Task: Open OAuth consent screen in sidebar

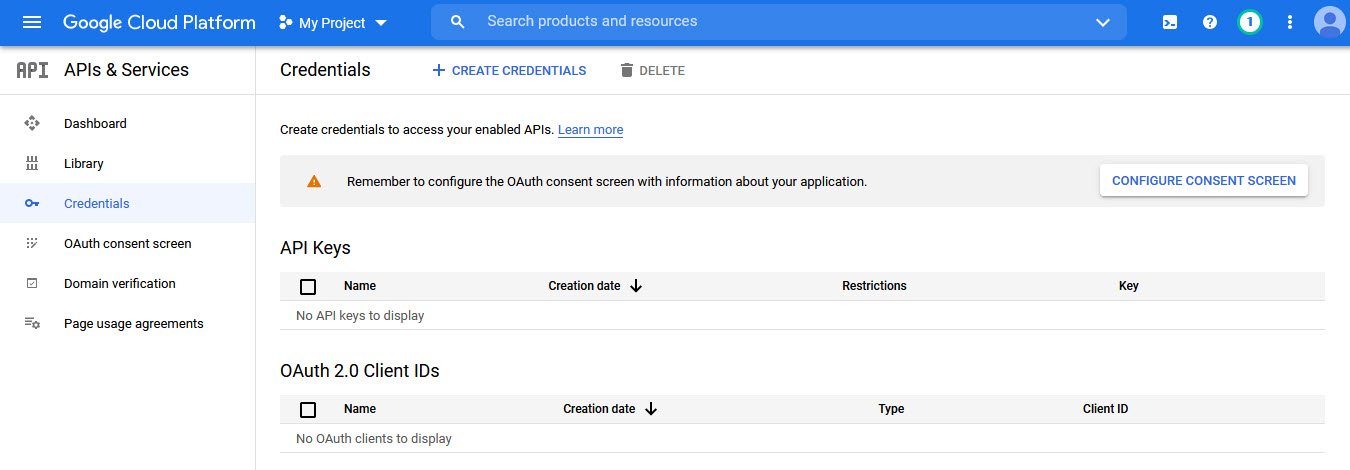Action: 128,243
